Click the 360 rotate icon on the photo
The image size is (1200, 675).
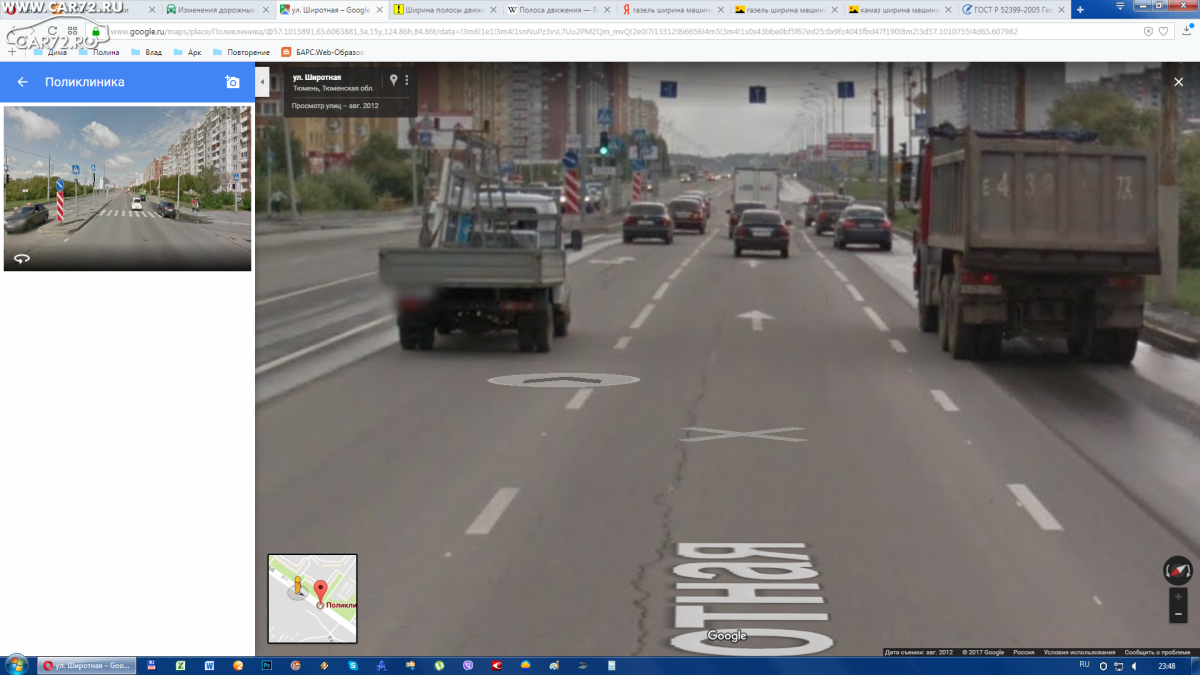[22, 258]
